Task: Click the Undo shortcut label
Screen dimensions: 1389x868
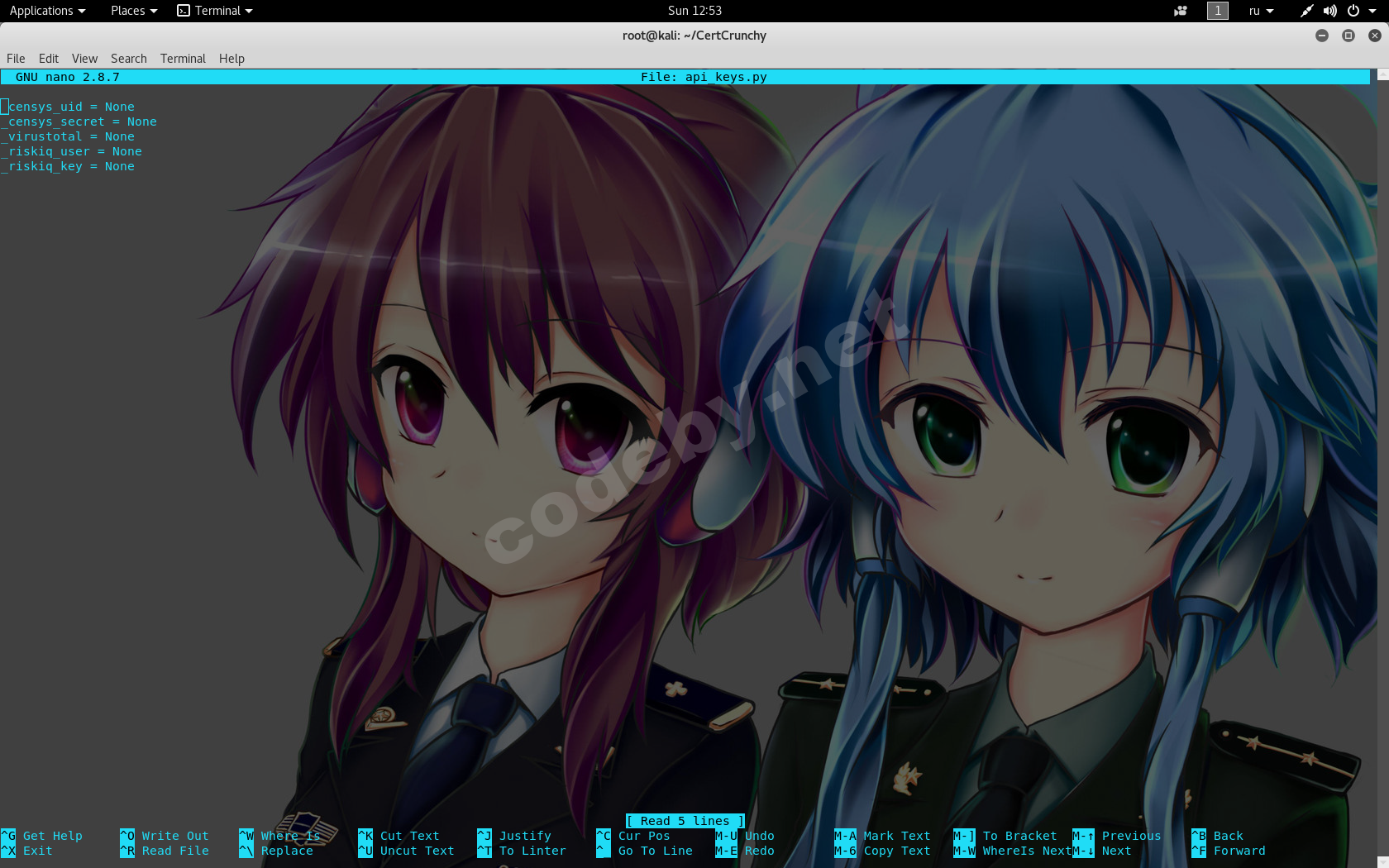Action: tap(760, 836)
